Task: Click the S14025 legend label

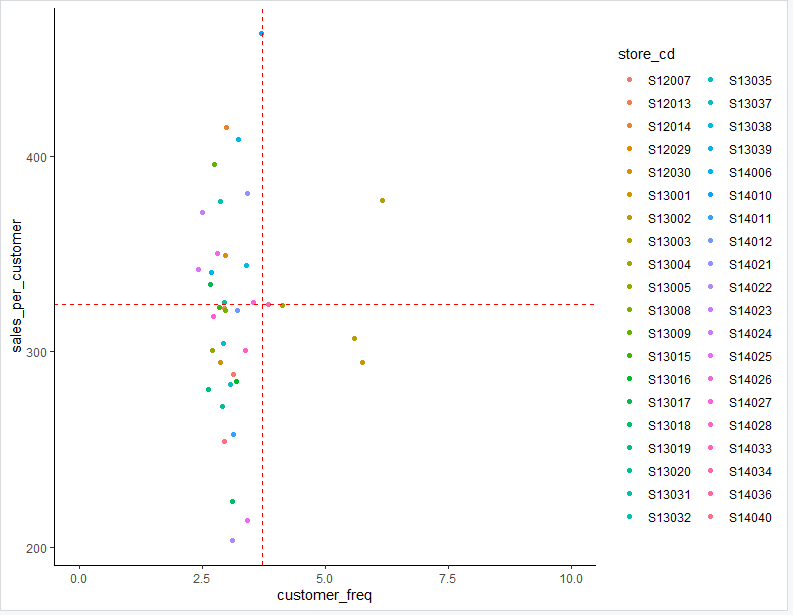Action: coord(750,357)
